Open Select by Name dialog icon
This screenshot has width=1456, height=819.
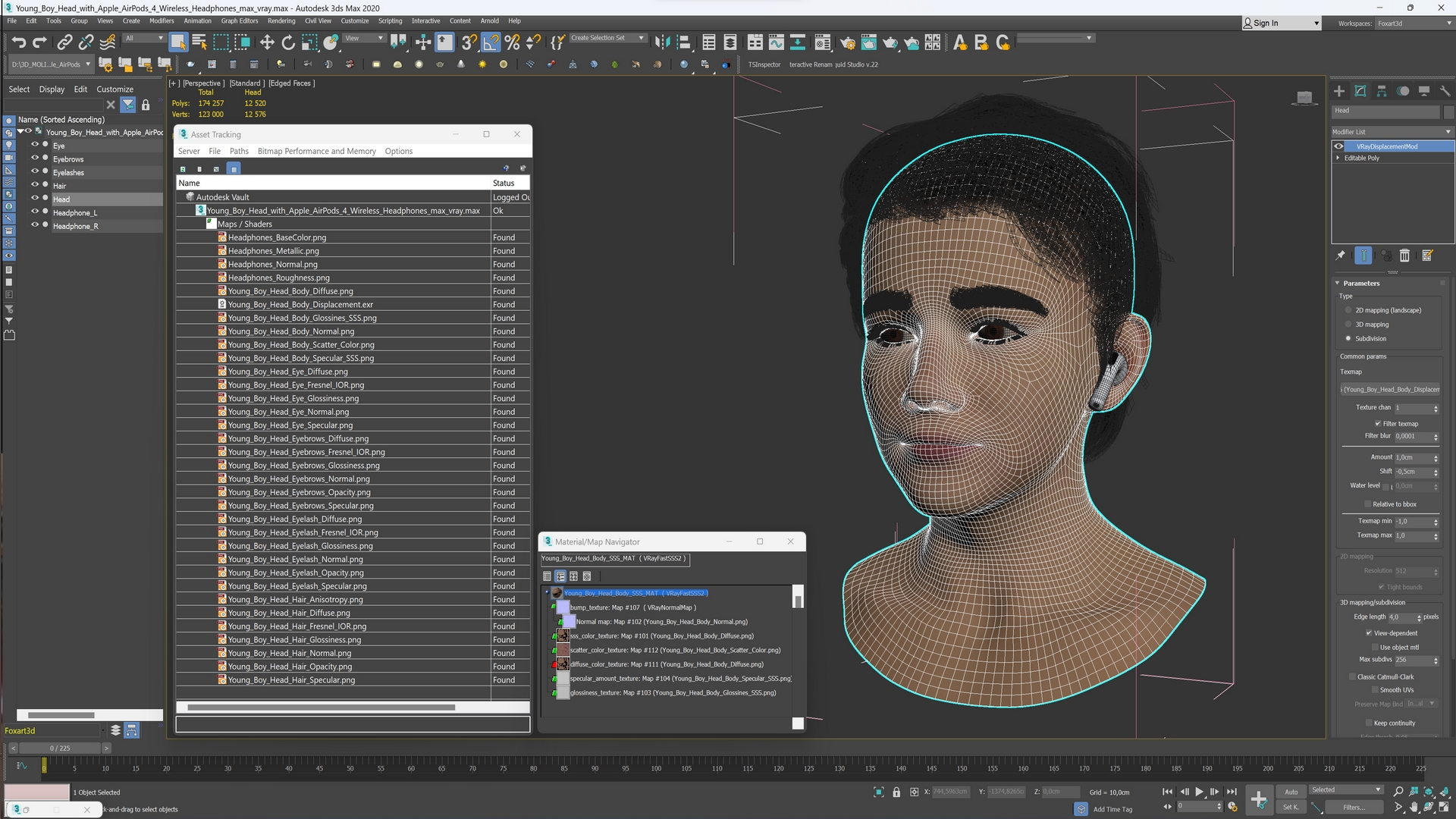pyautogui.click(x=199, y=42)
